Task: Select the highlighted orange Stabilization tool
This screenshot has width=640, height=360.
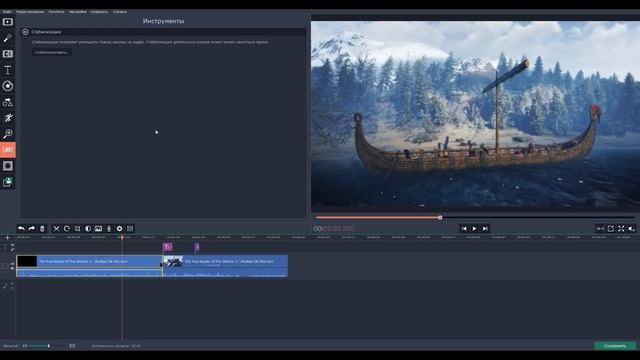Action: pyautogui.click(x=8, y=150)
